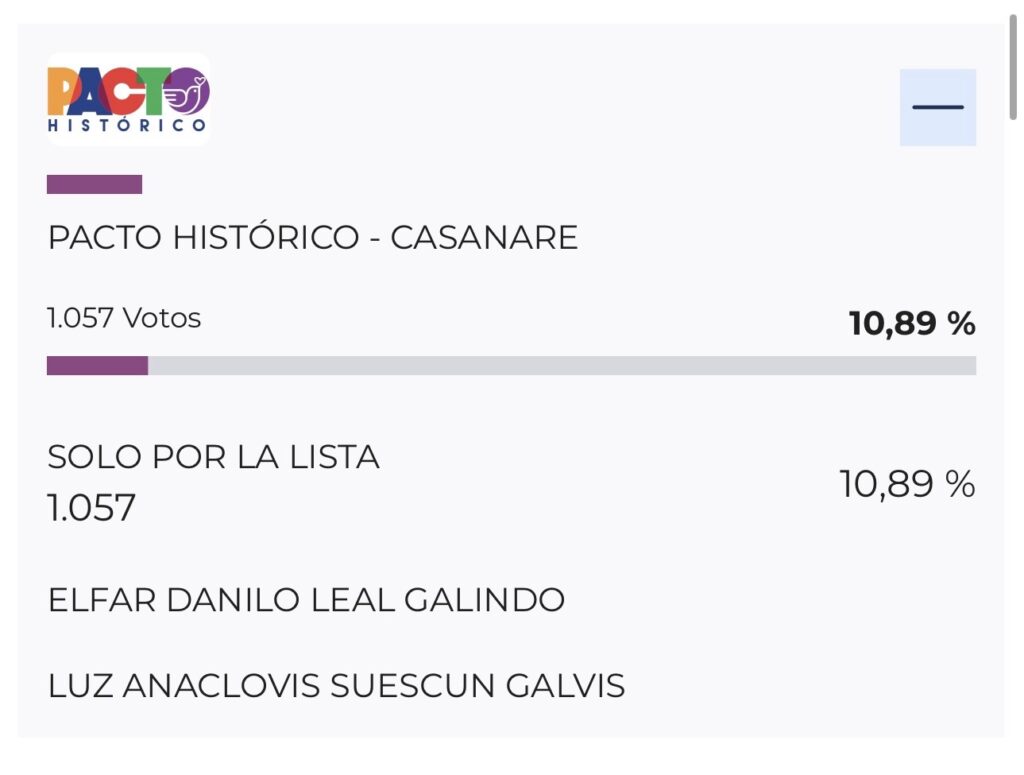Open candidate ELFAR DANILO LEAL GALINDO
This screenshot has height=775, width=1024.
tap(306, 600)
